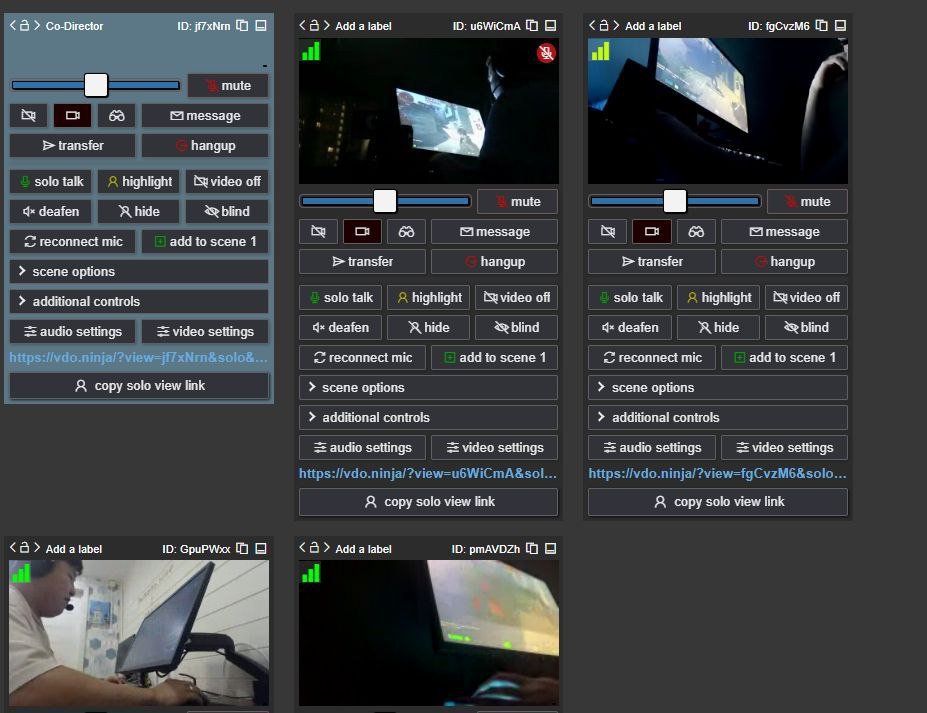Viewport: 927px width, 713px height.
Task: Click crossed-out camera icon in fgCvzM6 panel
Action: point(608,231)
